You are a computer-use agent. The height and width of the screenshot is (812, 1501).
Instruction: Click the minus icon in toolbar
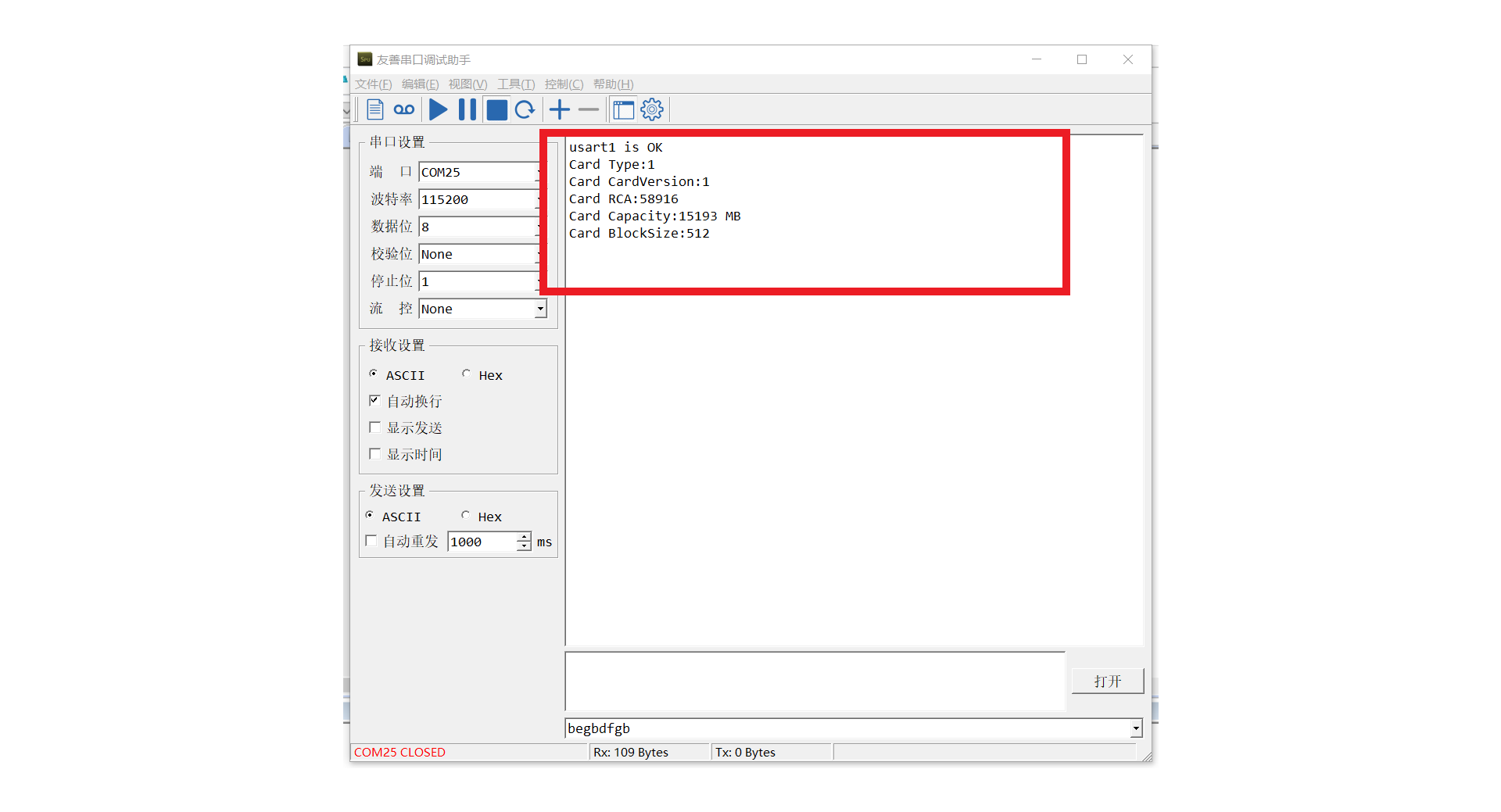[589, 110]
